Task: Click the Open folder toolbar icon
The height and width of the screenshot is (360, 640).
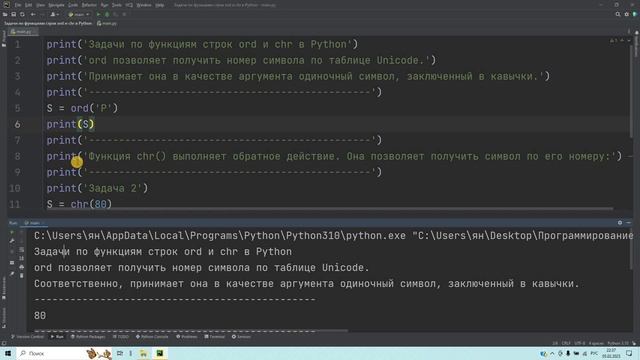Action: coord(5,14)
